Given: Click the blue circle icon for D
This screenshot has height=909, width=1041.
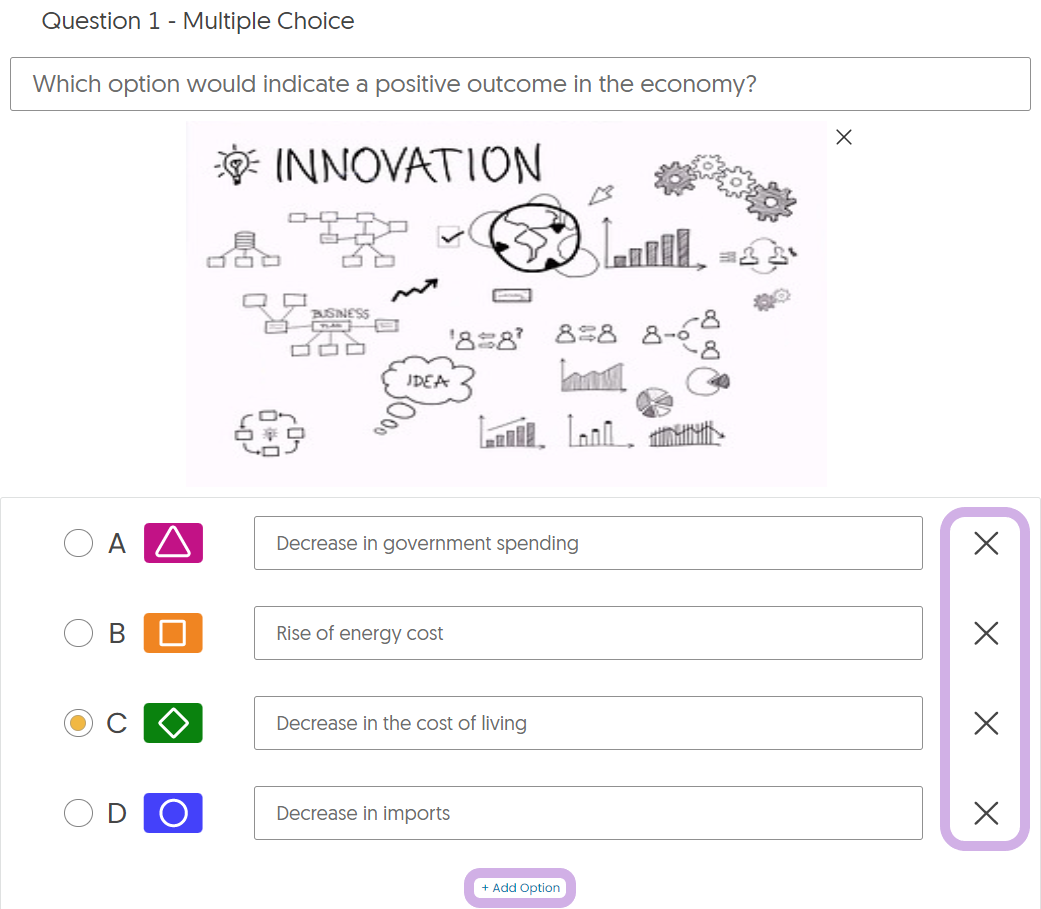Looking at the screenshot, I should point(173,813).
